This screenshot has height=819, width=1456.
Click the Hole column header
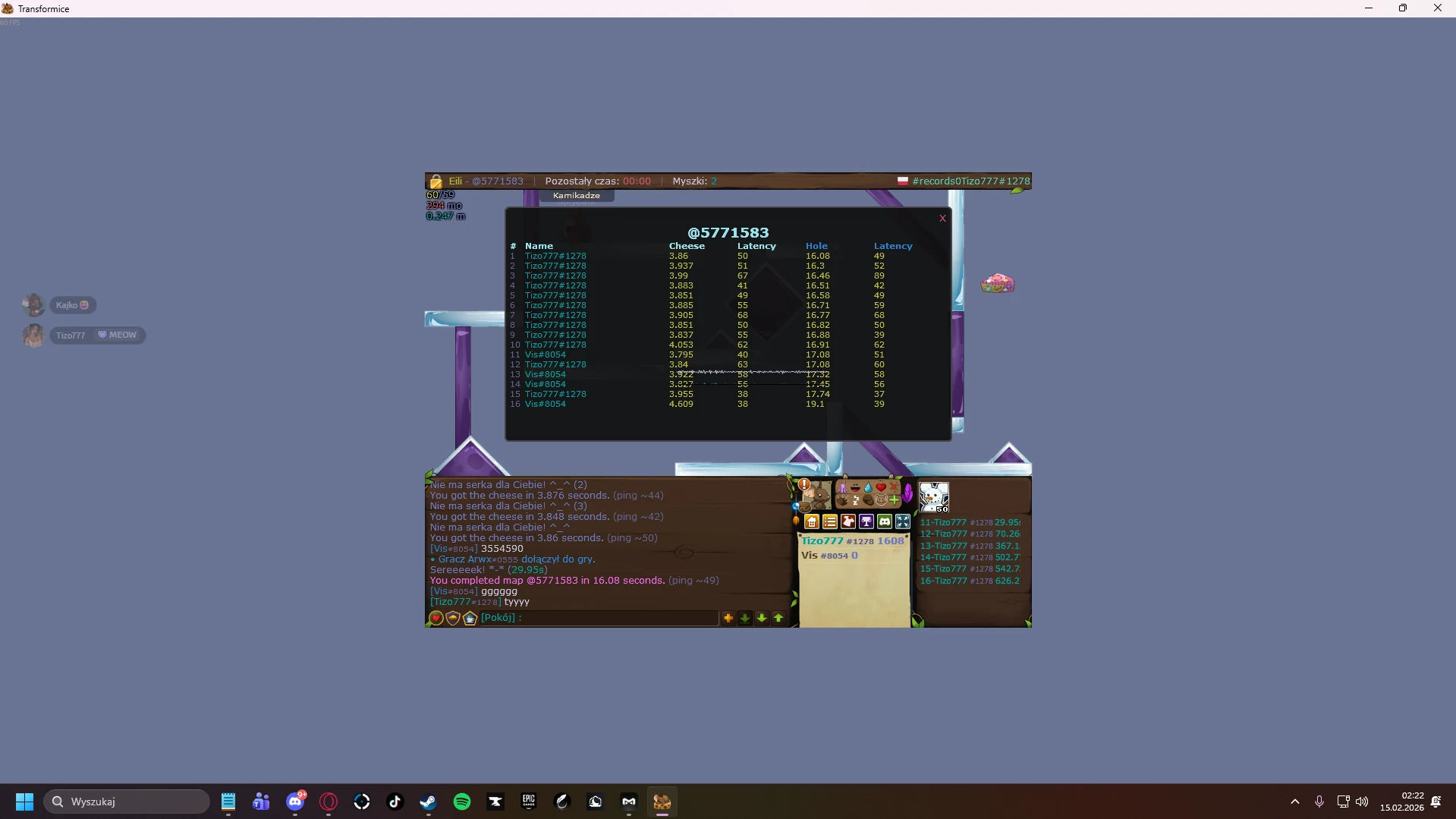816,246
